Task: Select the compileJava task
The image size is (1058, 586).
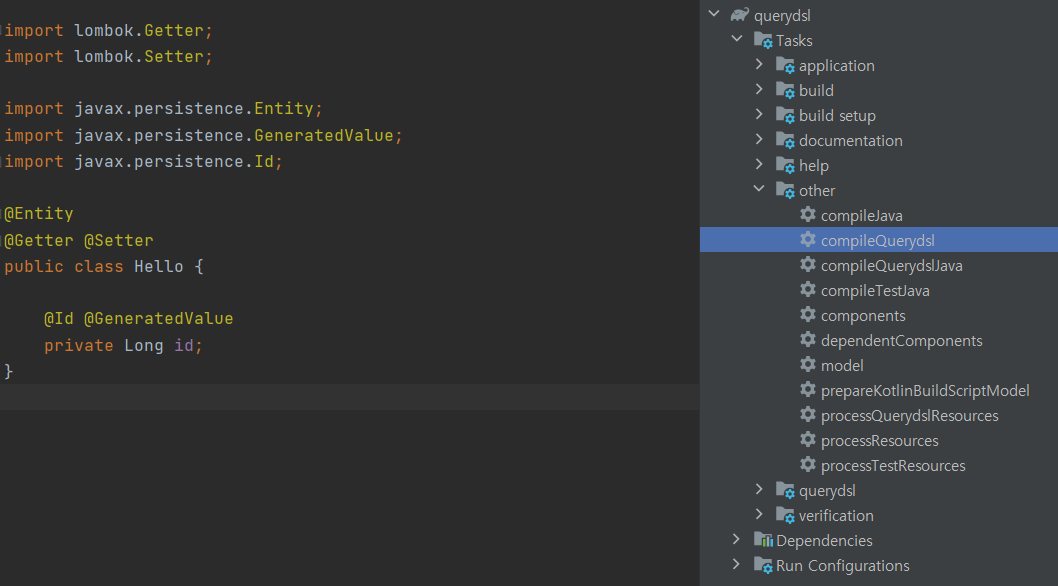Action: coord(862,216)
